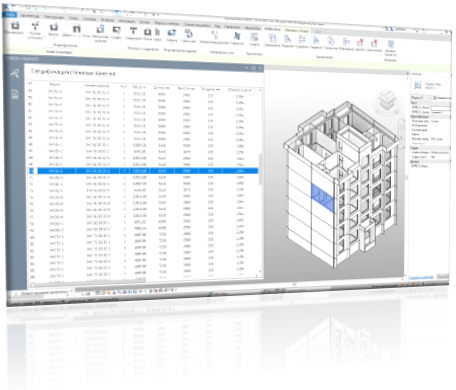Click the leftmost large ribbon tool icon

point(14,26)
